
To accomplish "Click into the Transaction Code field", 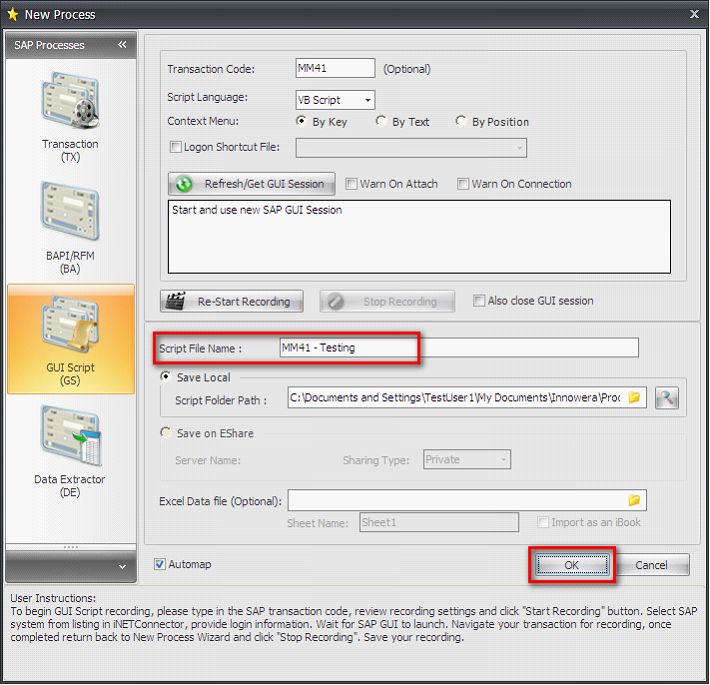I will pos(335,69).
